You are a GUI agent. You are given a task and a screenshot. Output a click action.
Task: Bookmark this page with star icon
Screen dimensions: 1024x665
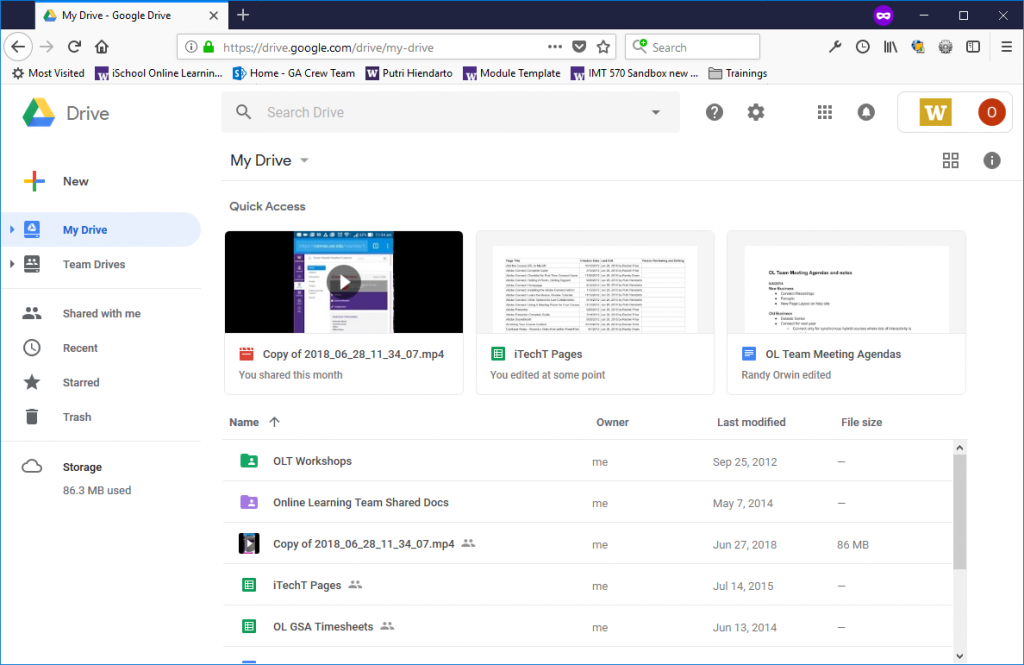603,47
